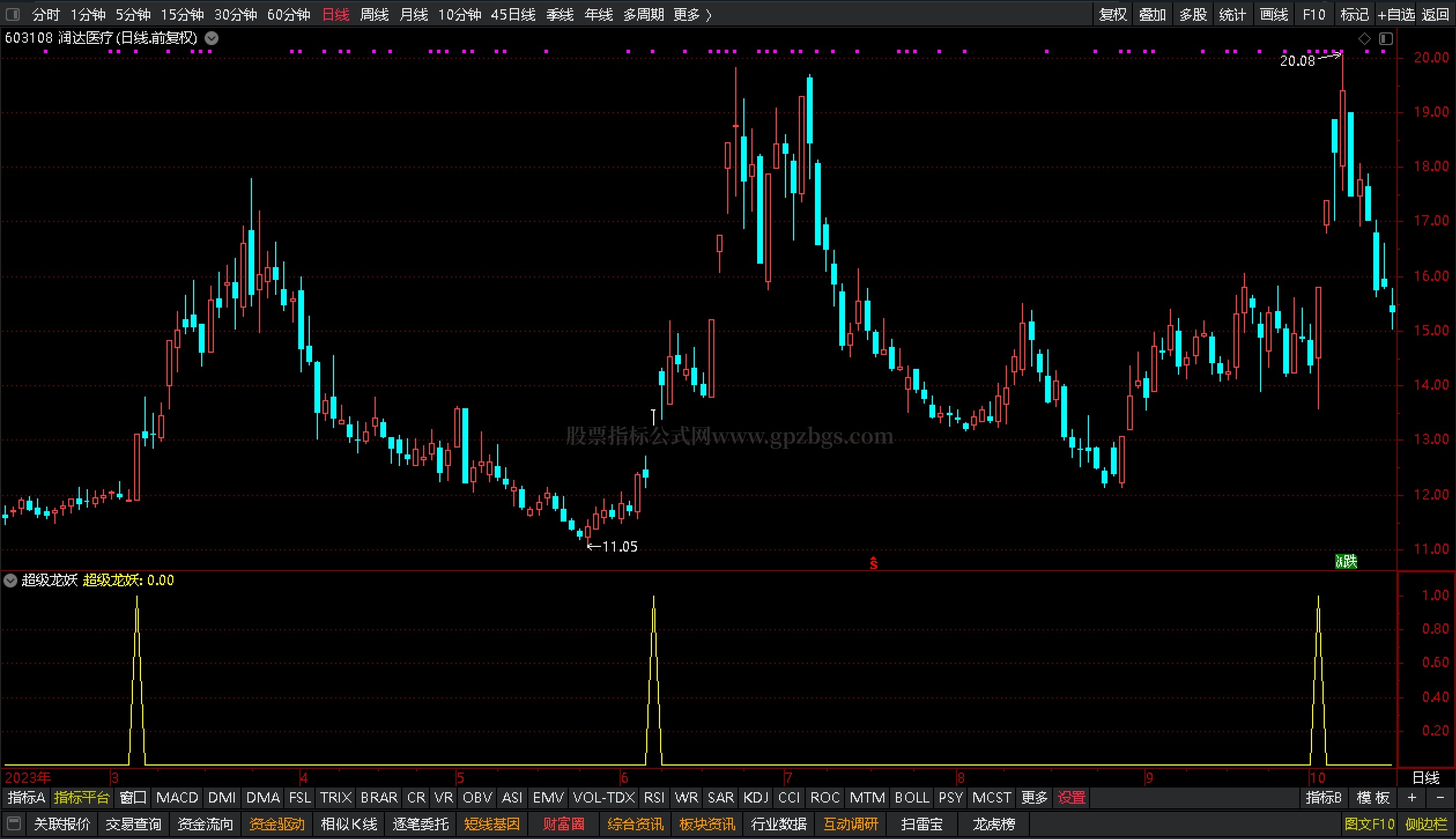Apply the MACD indicator
1456x839 pixels.
[x=177, y=798]
